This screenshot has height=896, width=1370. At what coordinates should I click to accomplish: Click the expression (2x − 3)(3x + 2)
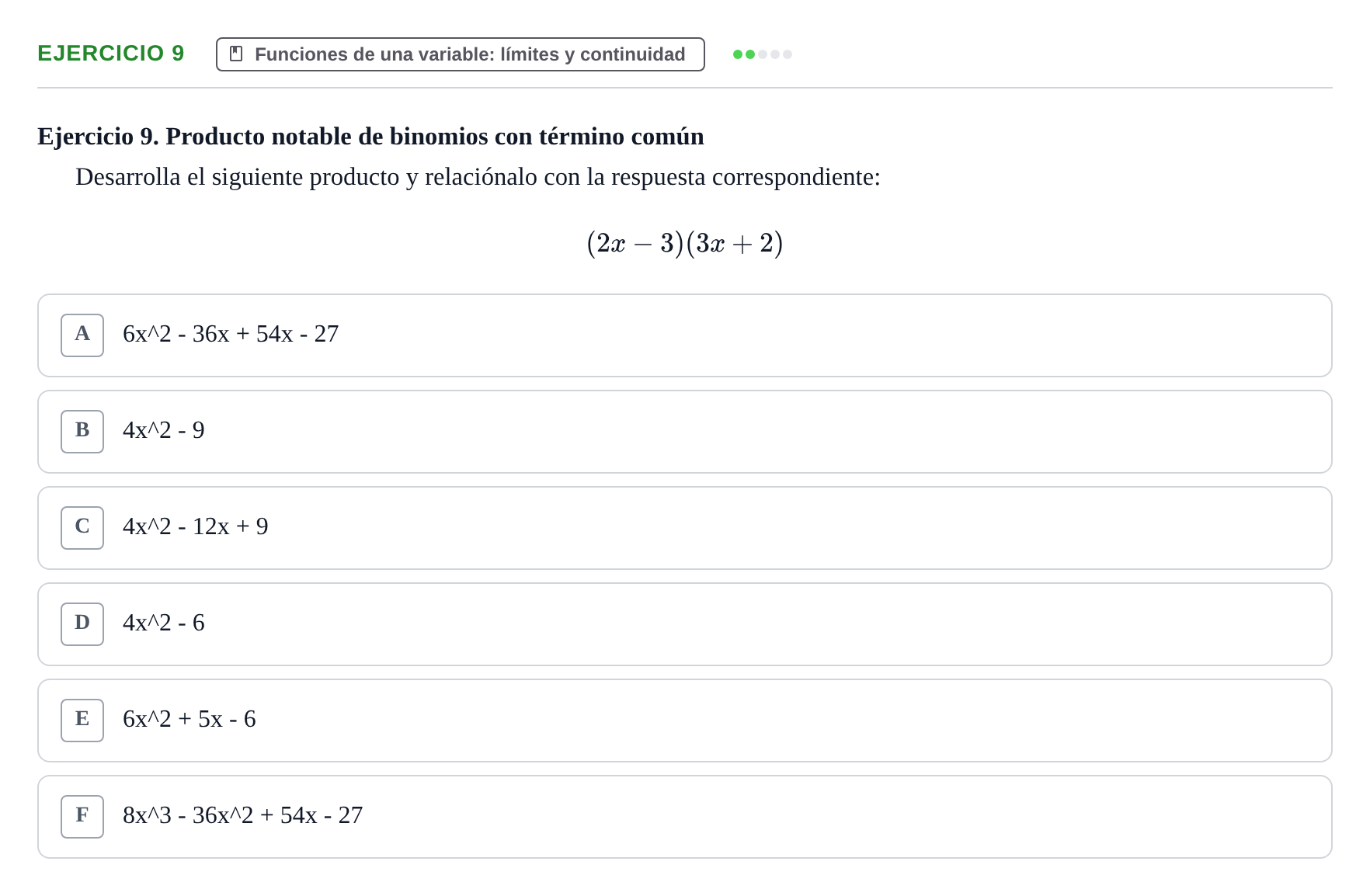[x=685, y=243]
